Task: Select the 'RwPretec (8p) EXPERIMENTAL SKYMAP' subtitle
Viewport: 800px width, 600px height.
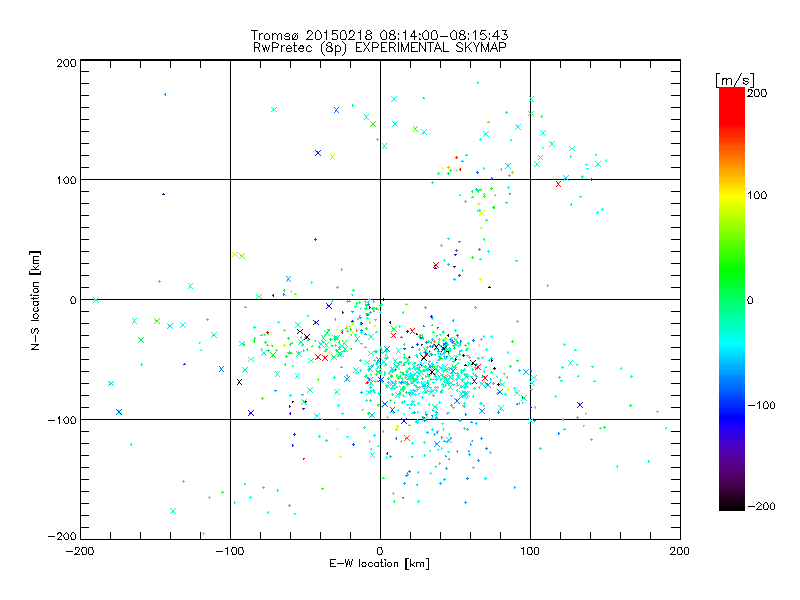Action: (380, 48)
